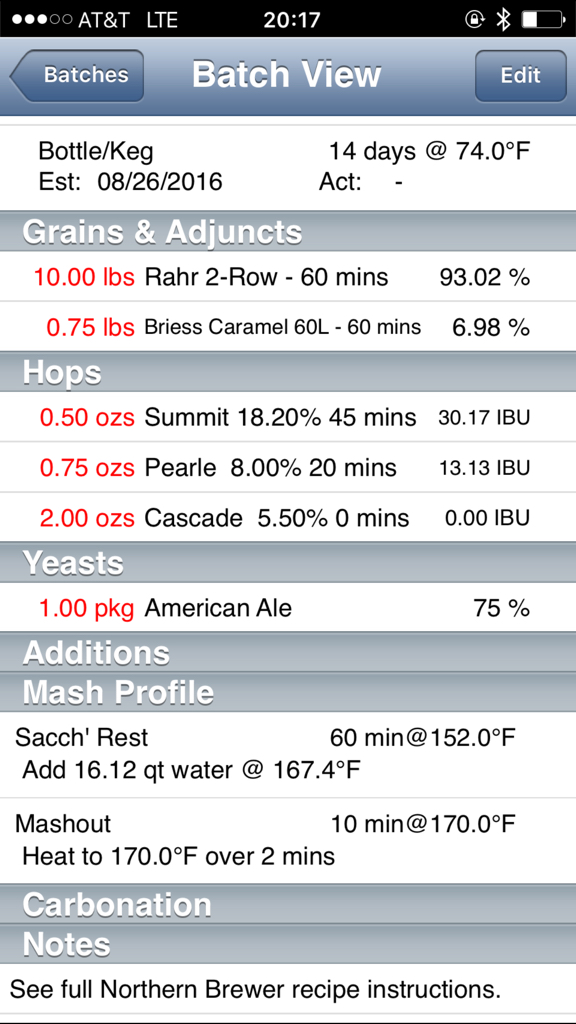Open the Cascade hop entry
This screenshot has width=576, height=1024.
pyautogui.click(x=288, y=518)
